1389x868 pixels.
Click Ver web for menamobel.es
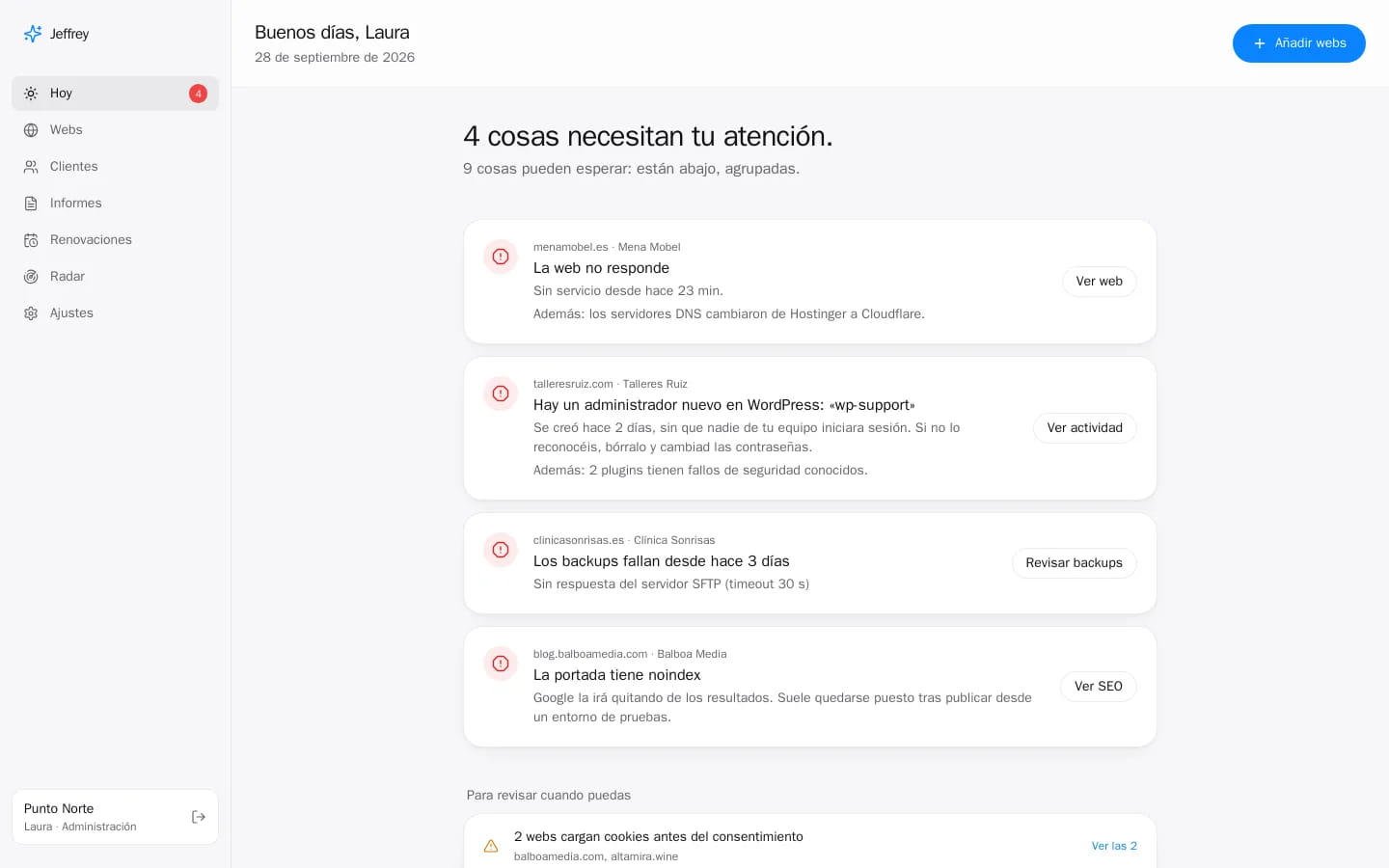[1099, 282]
